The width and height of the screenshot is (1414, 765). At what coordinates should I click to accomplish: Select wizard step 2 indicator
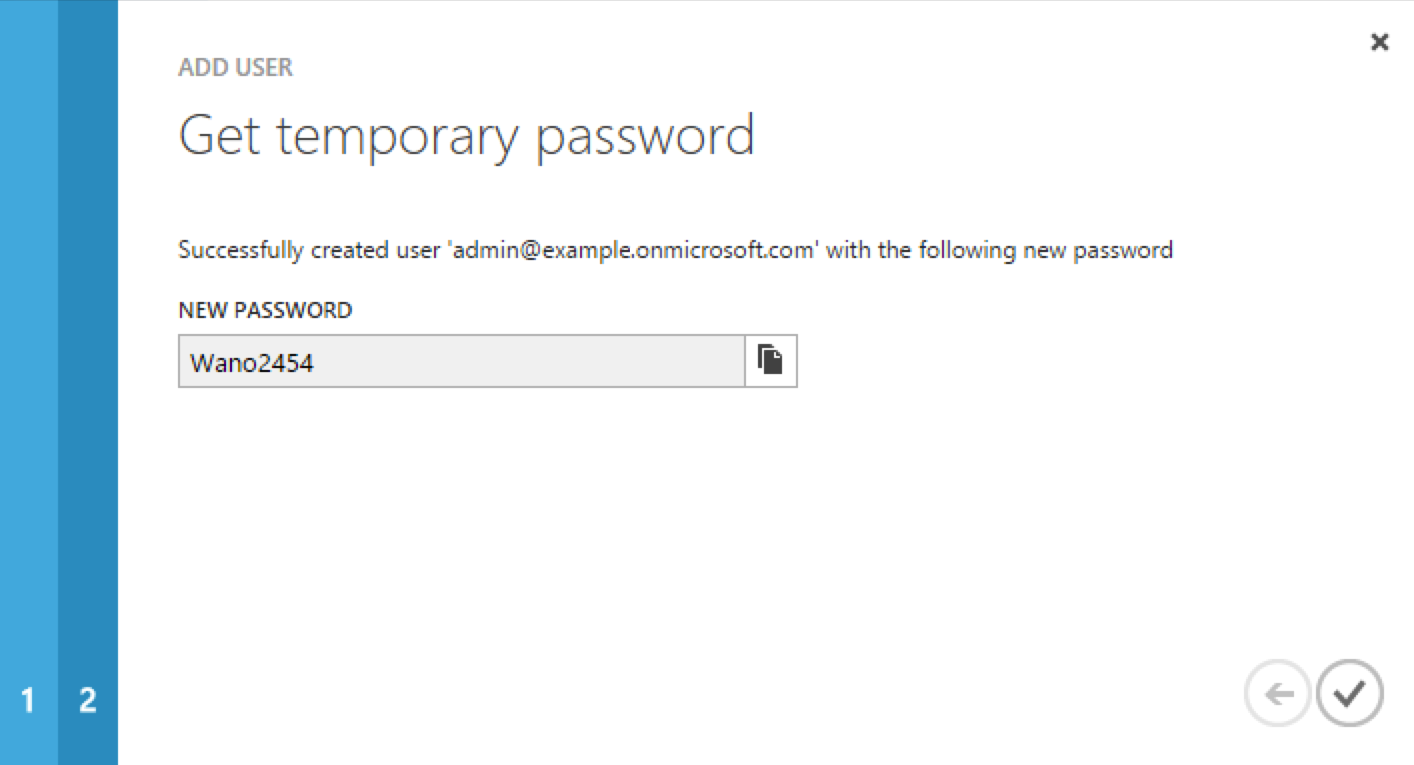pos(88,701)
